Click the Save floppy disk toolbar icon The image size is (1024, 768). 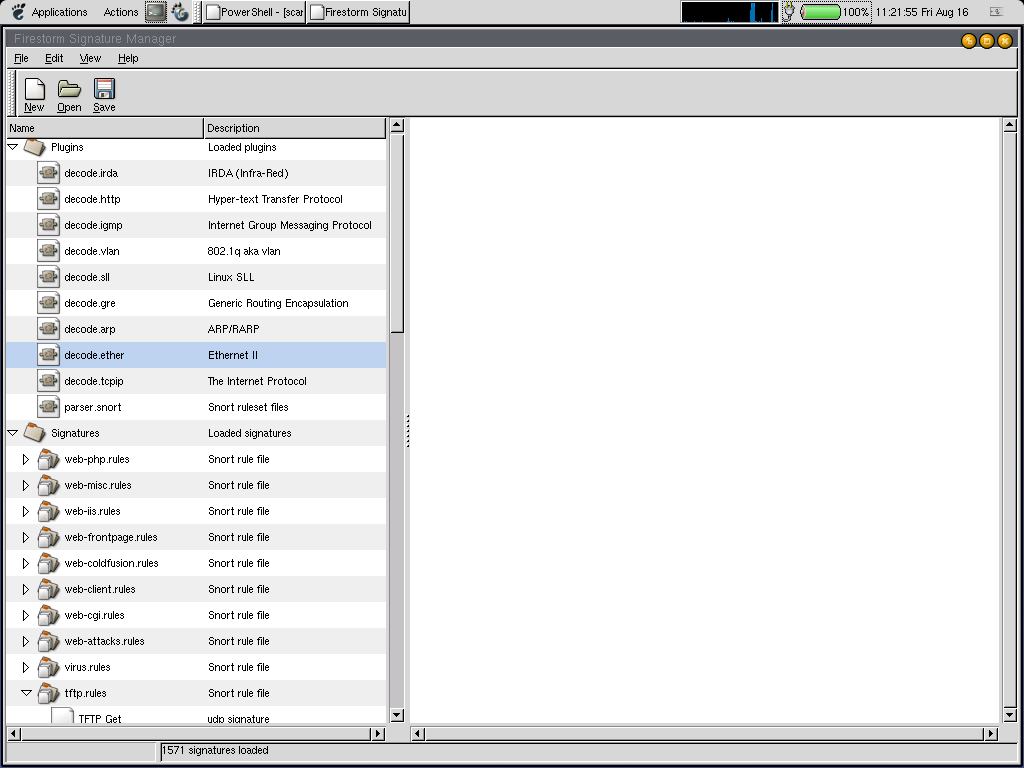(x=104, y=89)
